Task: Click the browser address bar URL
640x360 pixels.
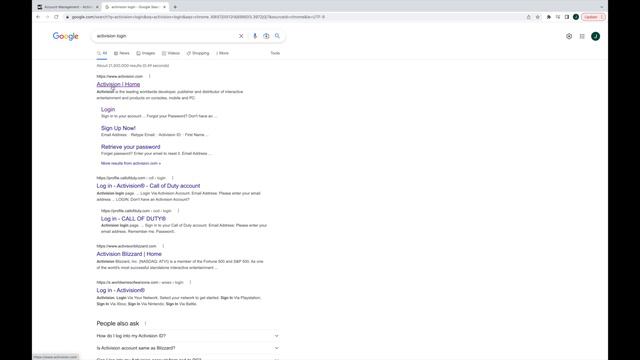Action: tap(198, 17)
